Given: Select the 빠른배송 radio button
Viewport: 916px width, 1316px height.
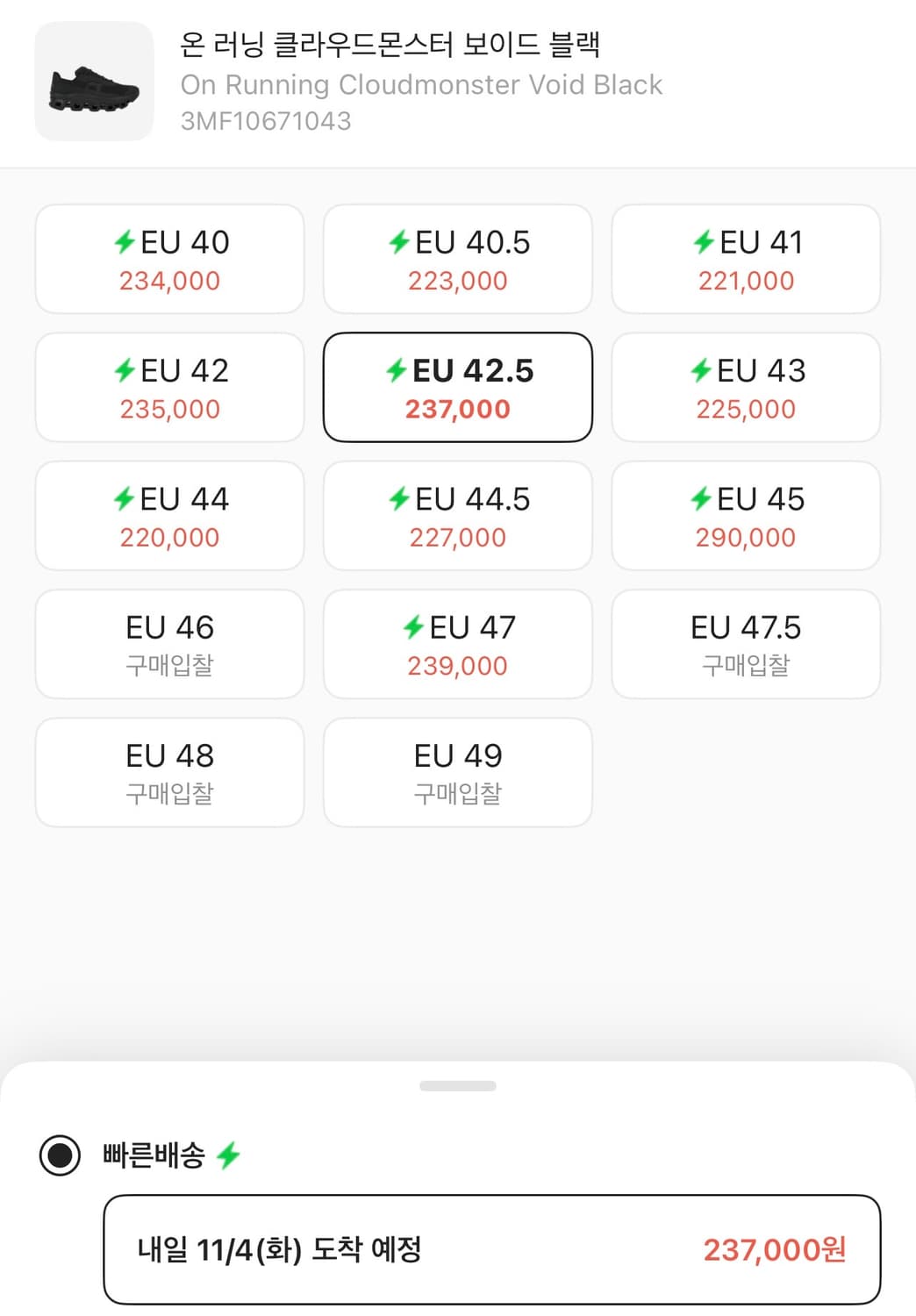Looking at the screenshot, I should [x=60, y=1155].
